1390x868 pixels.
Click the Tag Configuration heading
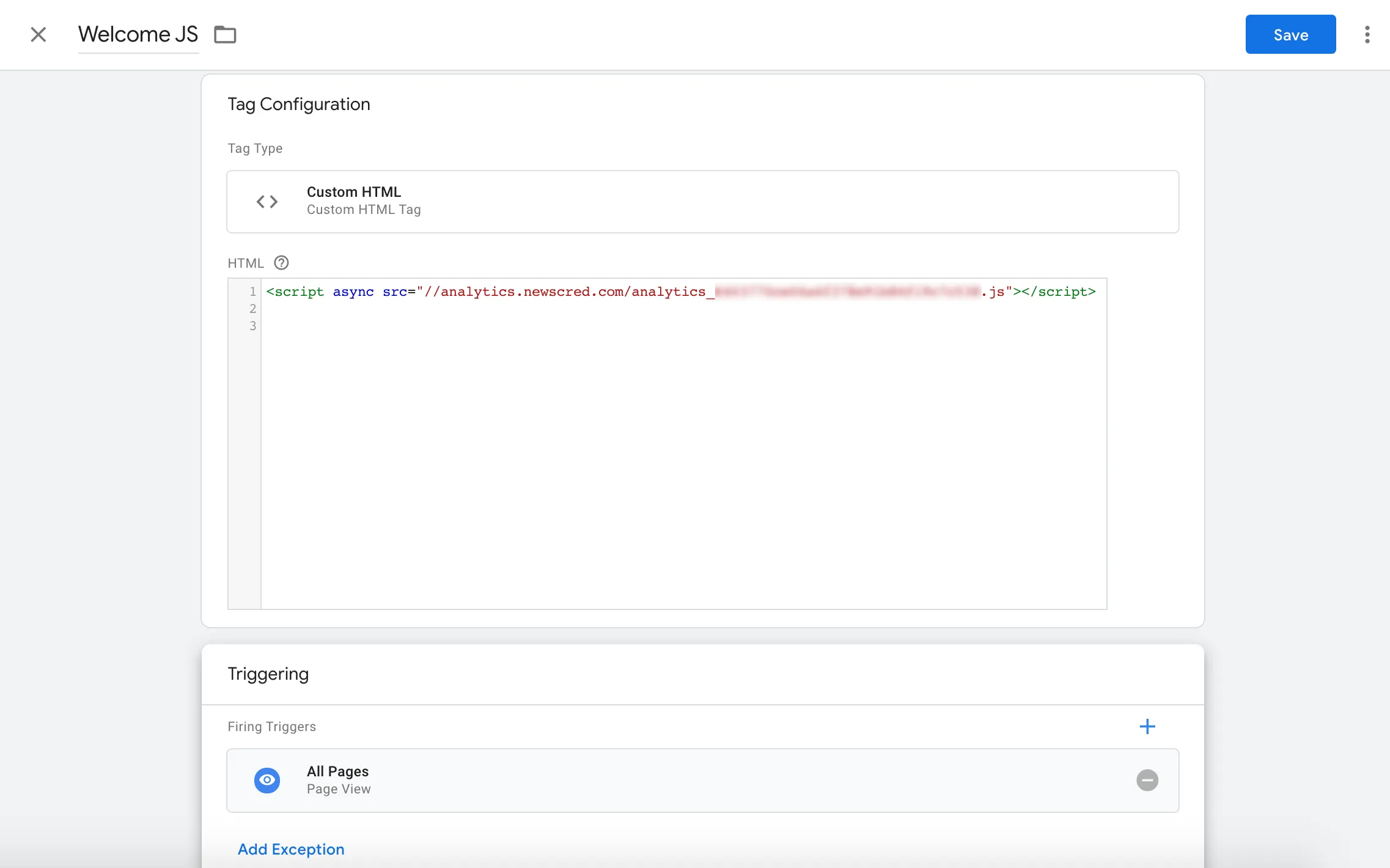299,105
